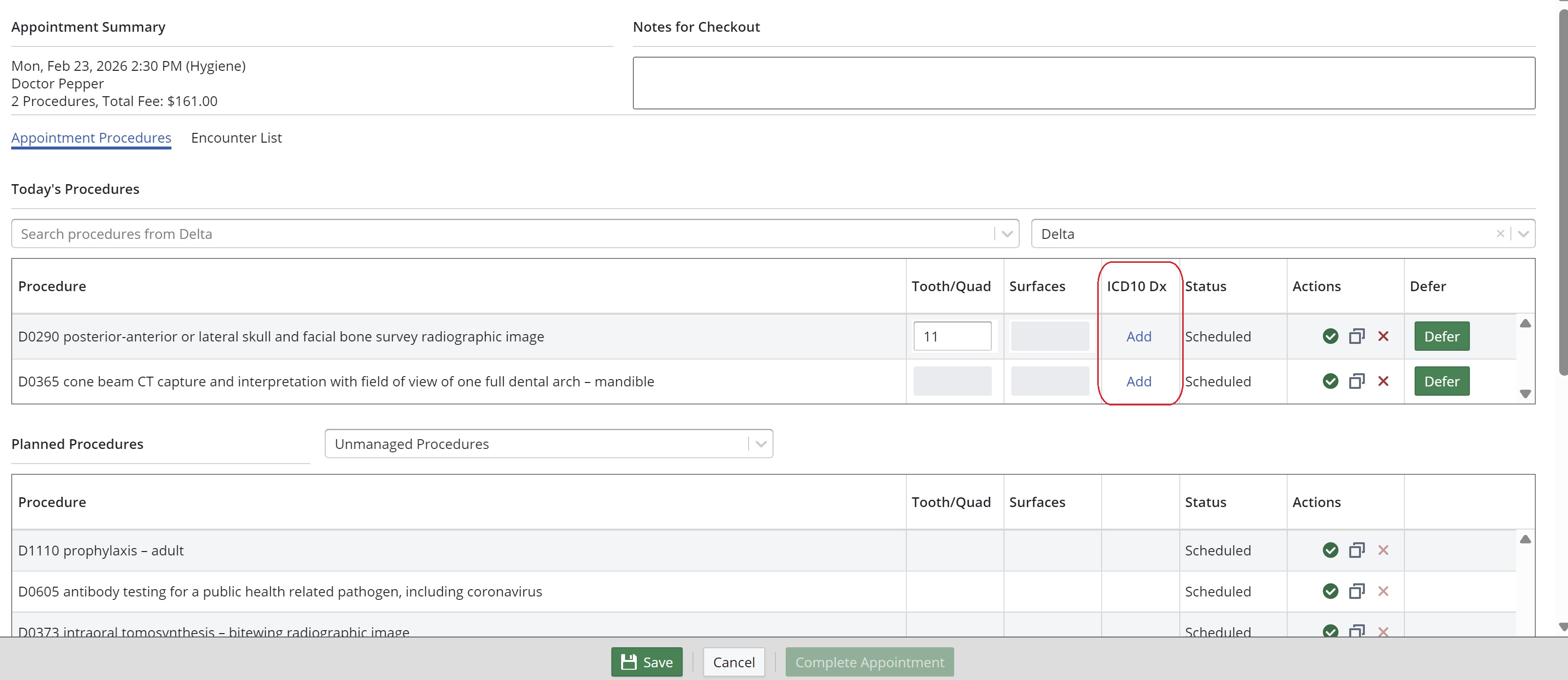Mark D0365 cone beam CT complete

1330,381
